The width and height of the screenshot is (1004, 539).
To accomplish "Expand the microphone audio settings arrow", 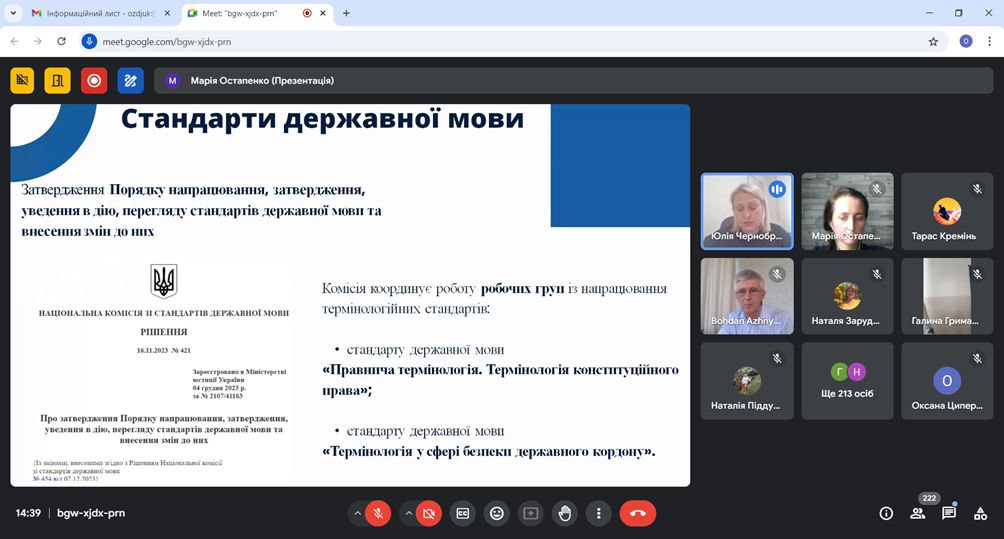I will coord(357,513).
